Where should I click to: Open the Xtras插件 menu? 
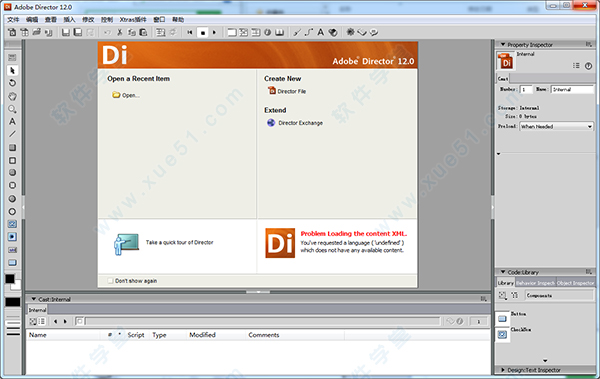133,20
